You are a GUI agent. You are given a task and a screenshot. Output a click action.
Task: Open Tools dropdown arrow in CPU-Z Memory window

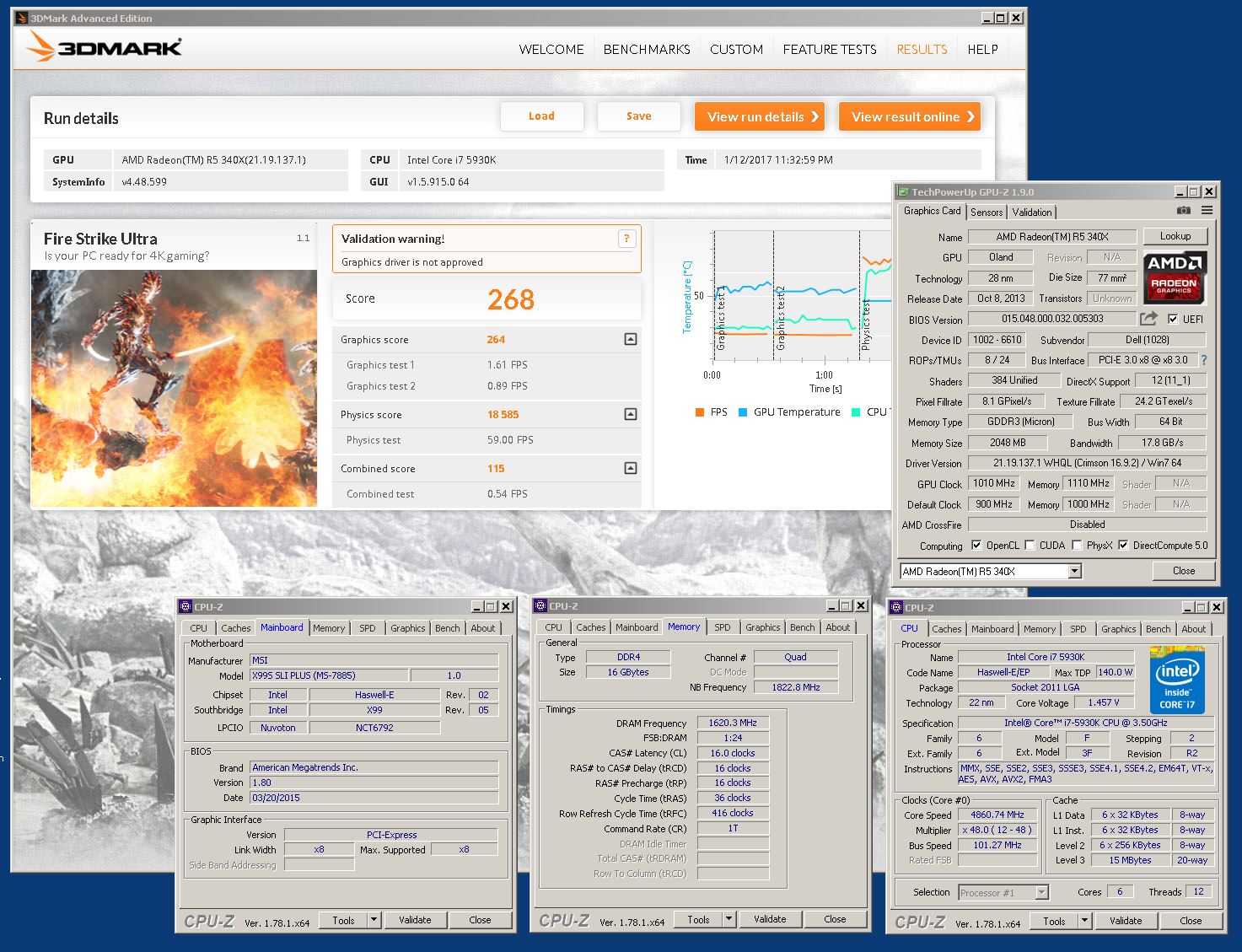[x=729, y=919]
